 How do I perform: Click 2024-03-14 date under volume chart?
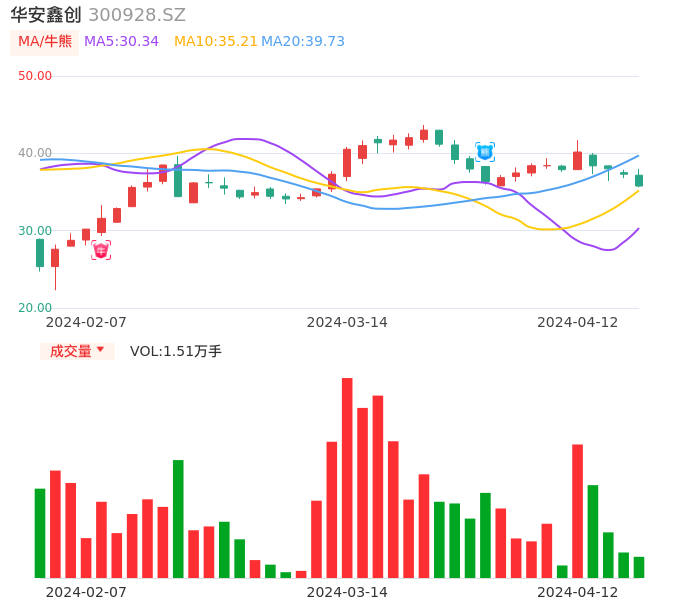tap(347, 592)
